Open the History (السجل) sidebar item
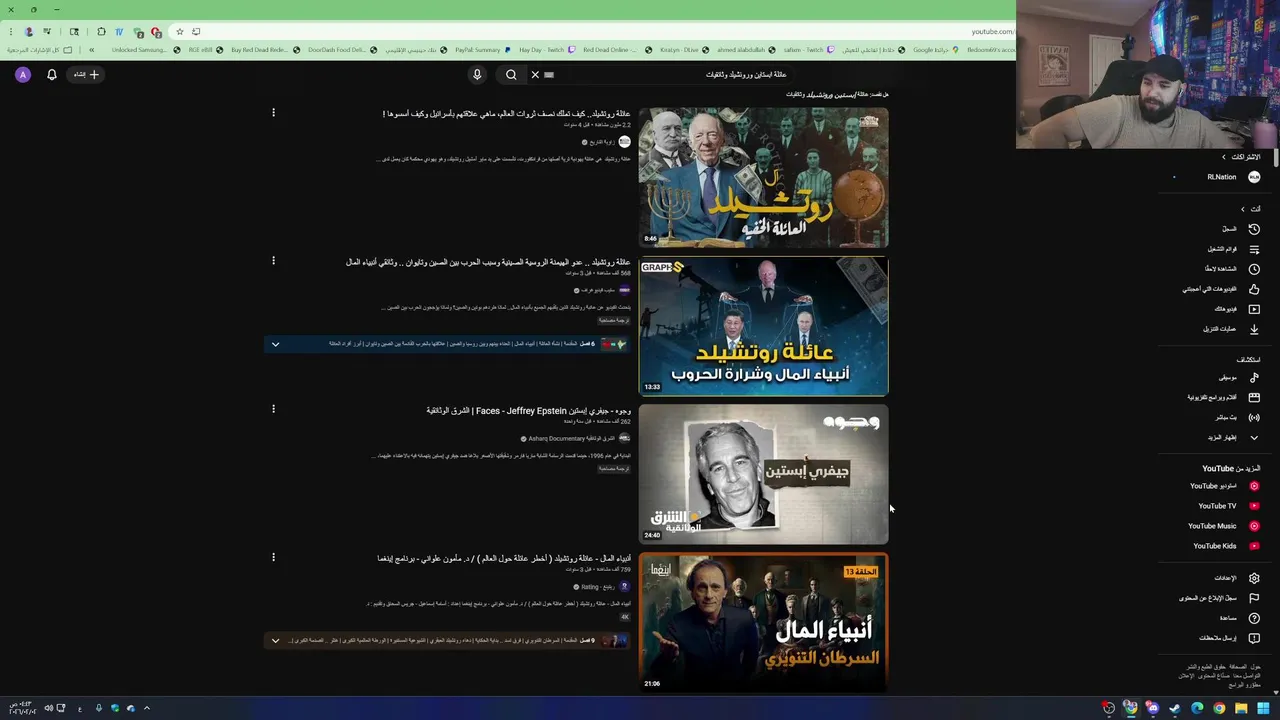 (x=1239, y=229)
